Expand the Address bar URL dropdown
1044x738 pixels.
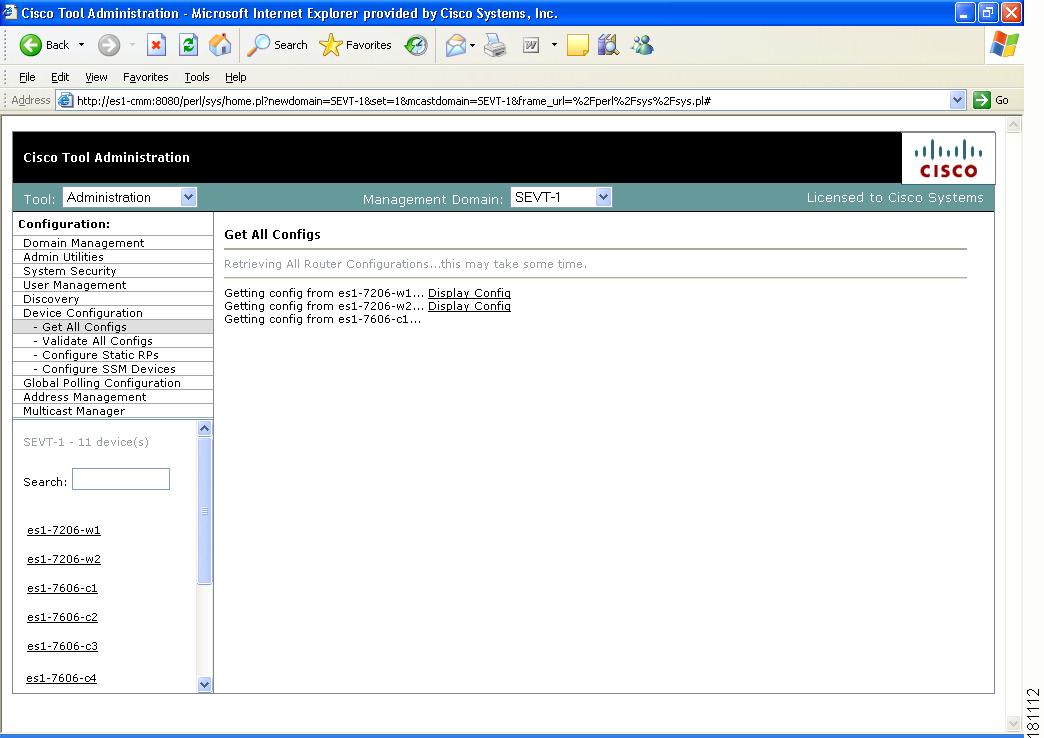(957, 100)
